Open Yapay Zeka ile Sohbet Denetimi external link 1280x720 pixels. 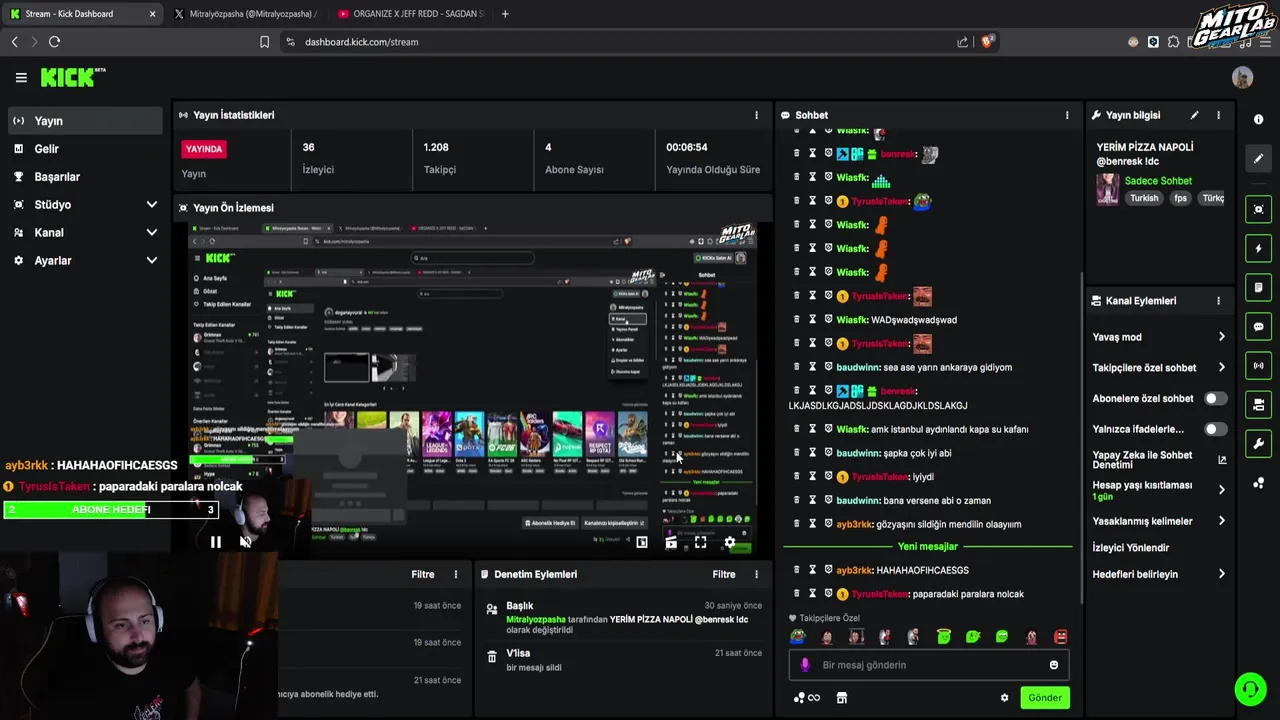point(1222,460)
